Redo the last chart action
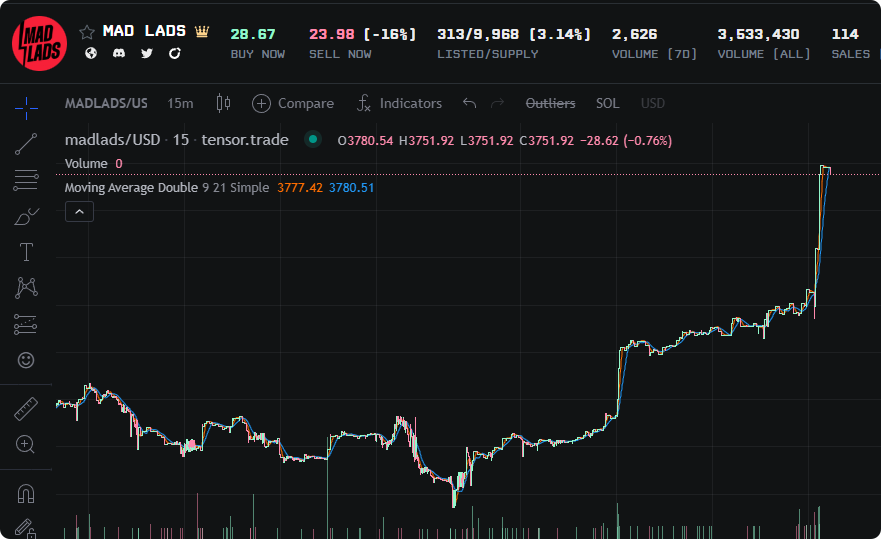 [497, 103]
